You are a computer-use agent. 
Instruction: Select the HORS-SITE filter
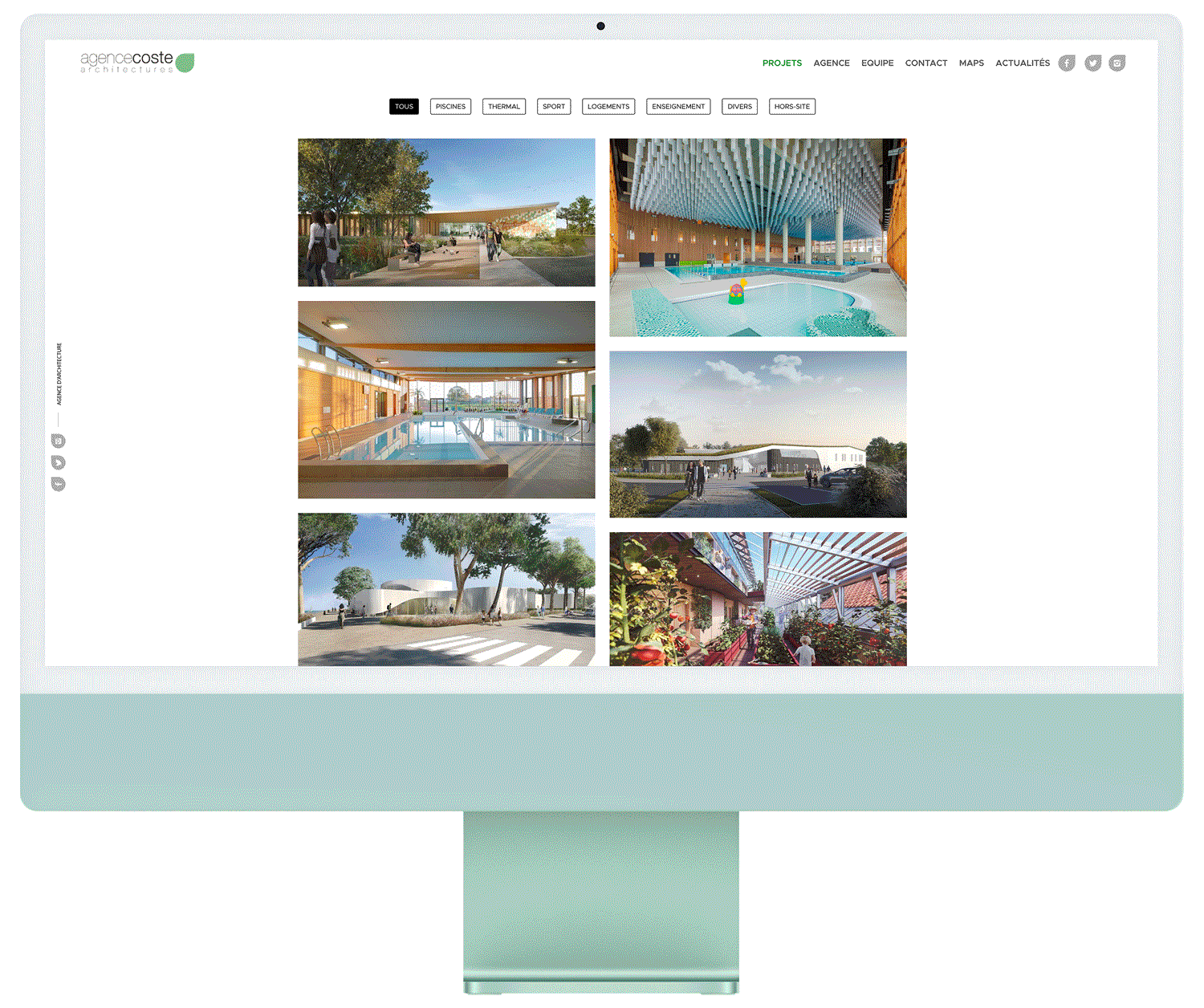(x=792, y=107)
